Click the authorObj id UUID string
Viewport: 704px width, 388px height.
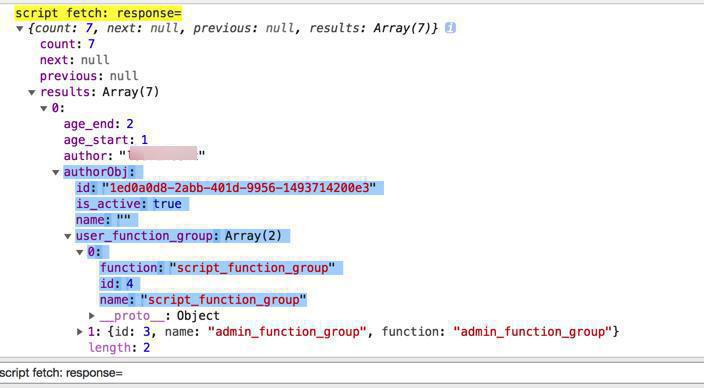pos(239,188)
